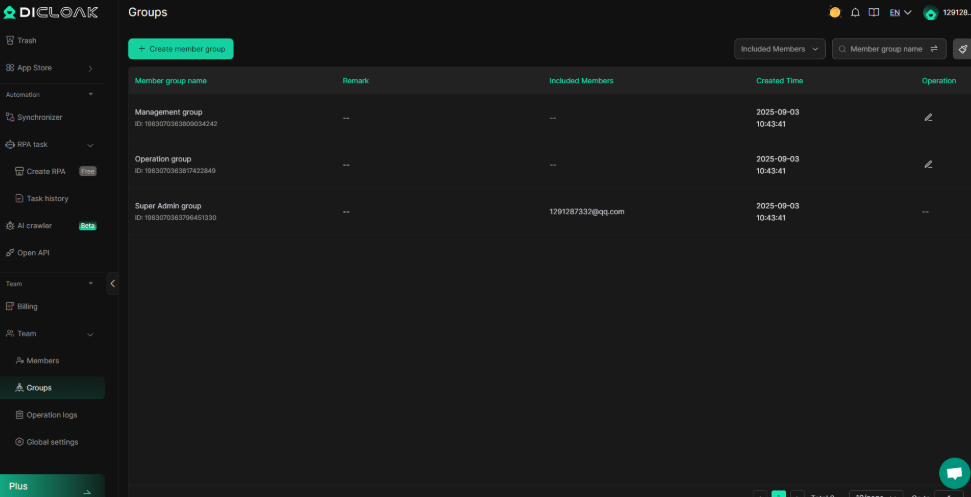Click the clear filters broom icon
This screenshot has height=497, width=971.
(x=962, y=49)
